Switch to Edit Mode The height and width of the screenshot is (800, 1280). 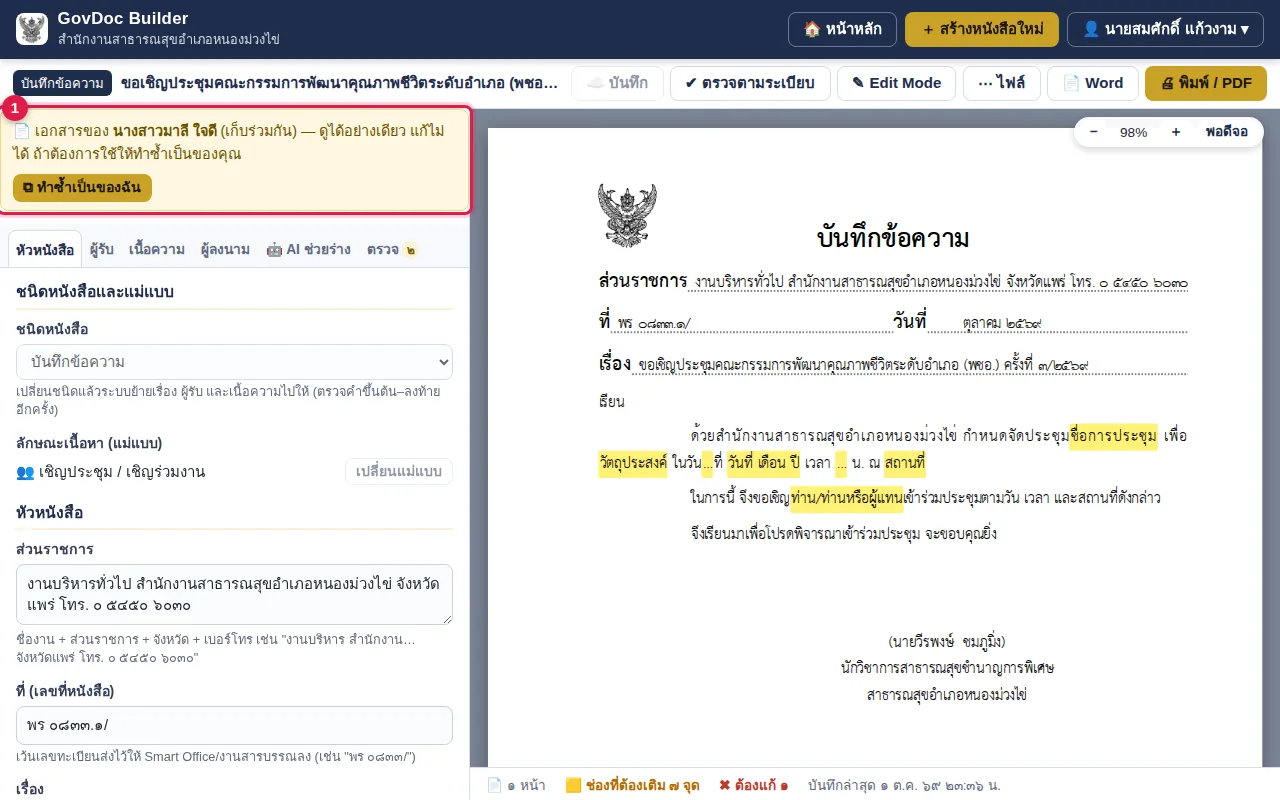pos(896,83)
